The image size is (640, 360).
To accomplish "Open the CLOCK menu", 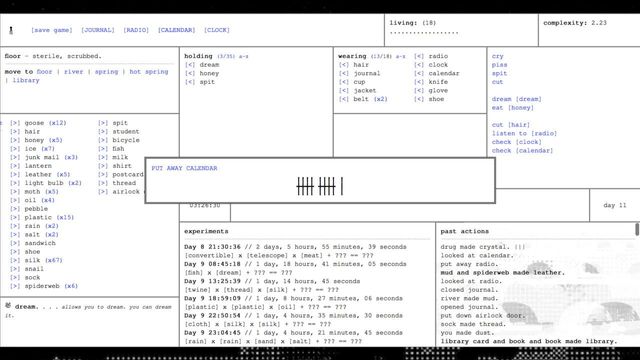I will [217, 30].
